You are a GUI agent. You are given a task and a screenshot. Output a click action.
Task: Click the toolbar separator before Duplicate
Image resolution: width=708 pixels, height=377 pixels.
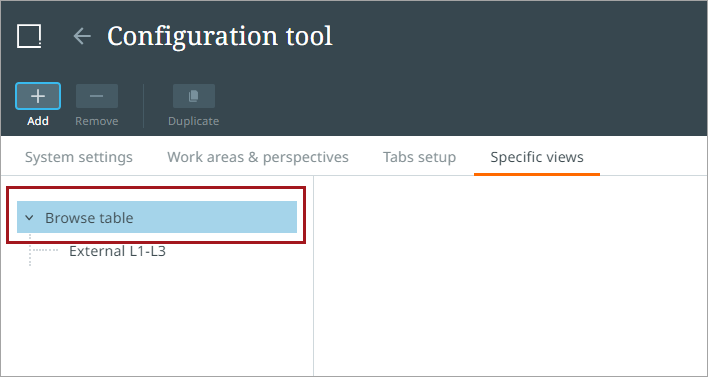144,106
